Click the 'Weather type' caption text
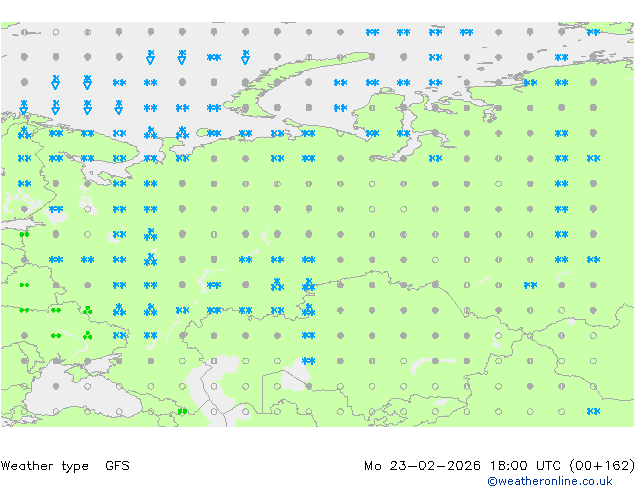The width and height of the screenshot is (634, 490). (45, 466)
